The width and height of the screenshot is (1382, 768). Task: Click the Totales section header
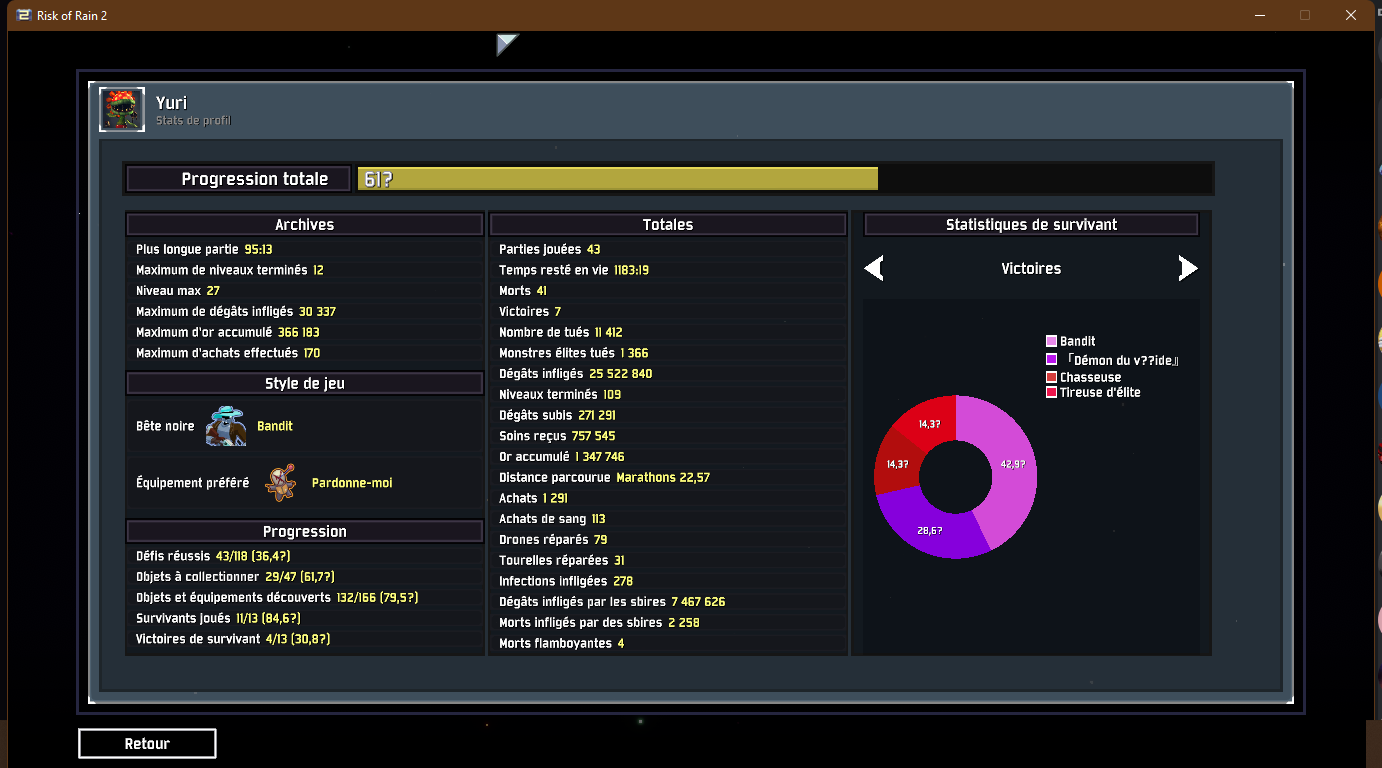(x=667, y=225)
